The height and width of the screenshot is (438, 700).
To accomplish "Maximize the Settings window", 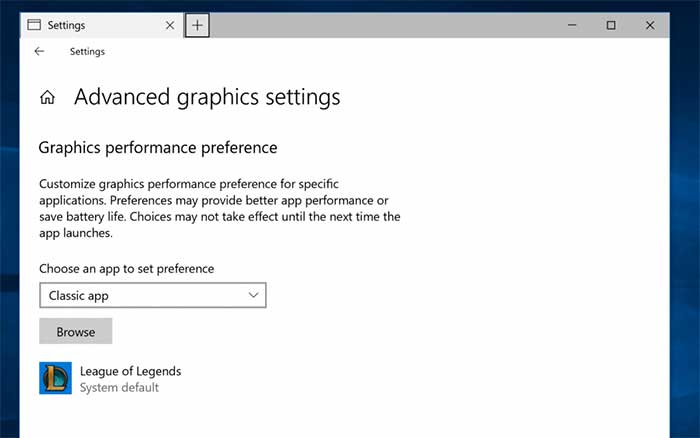I will 611,25.
